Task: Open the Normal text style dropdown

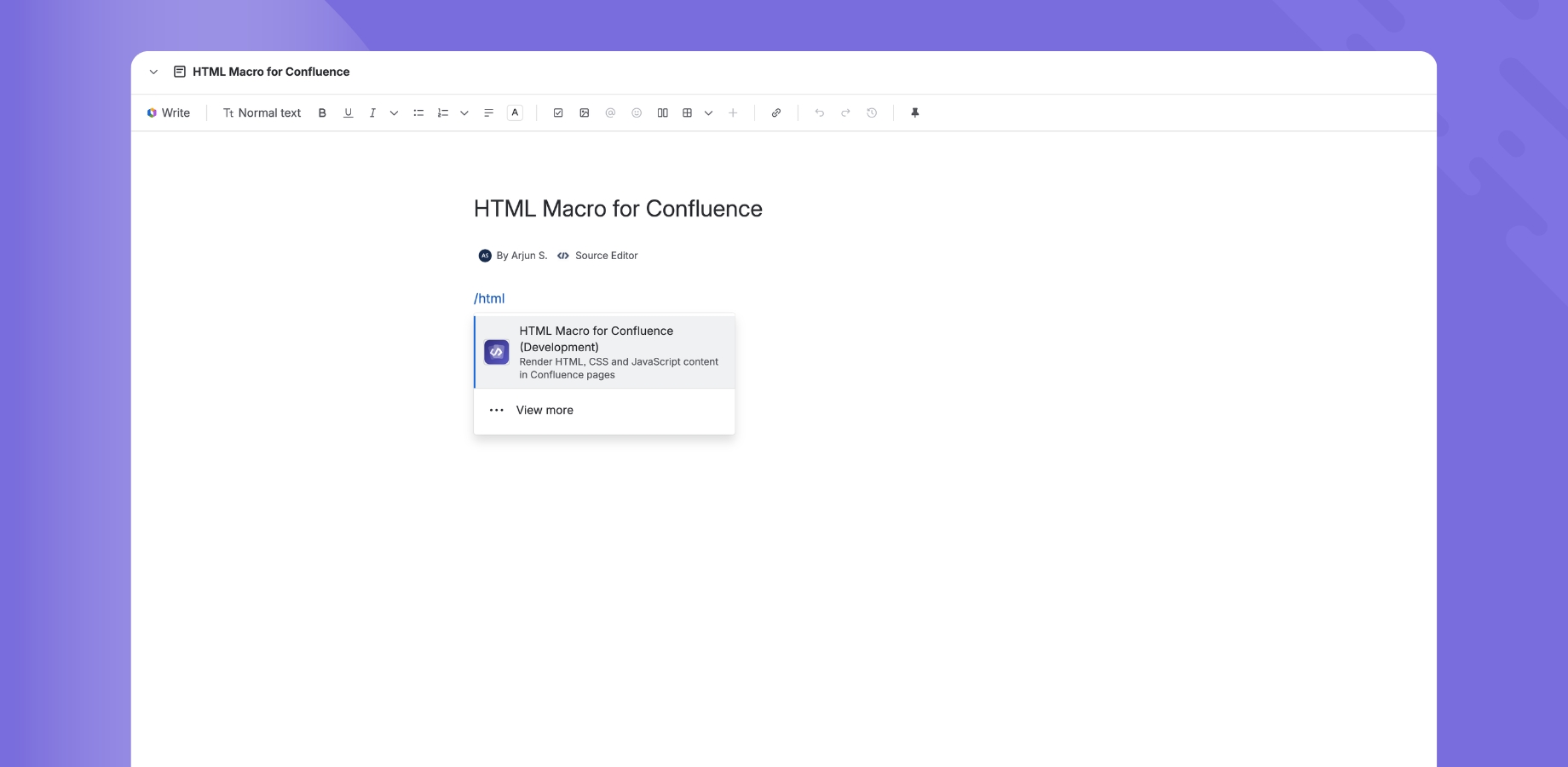Action: [x=262, y=112]
